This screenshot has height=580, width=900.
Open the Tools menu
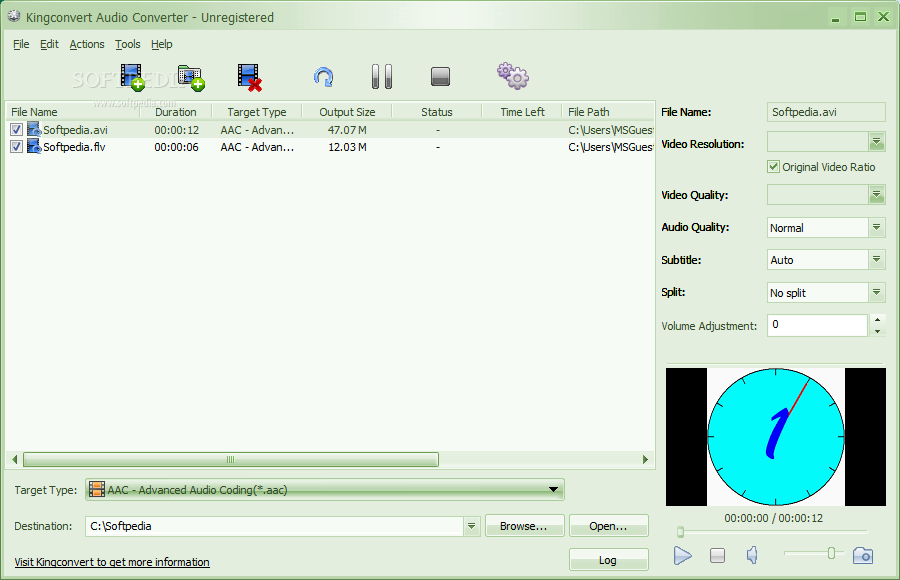pos(127,44)
